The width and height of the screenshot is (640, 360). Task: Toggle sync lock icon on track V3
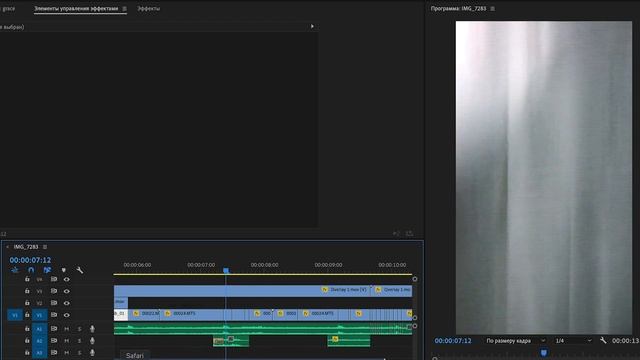coord(54,291)
